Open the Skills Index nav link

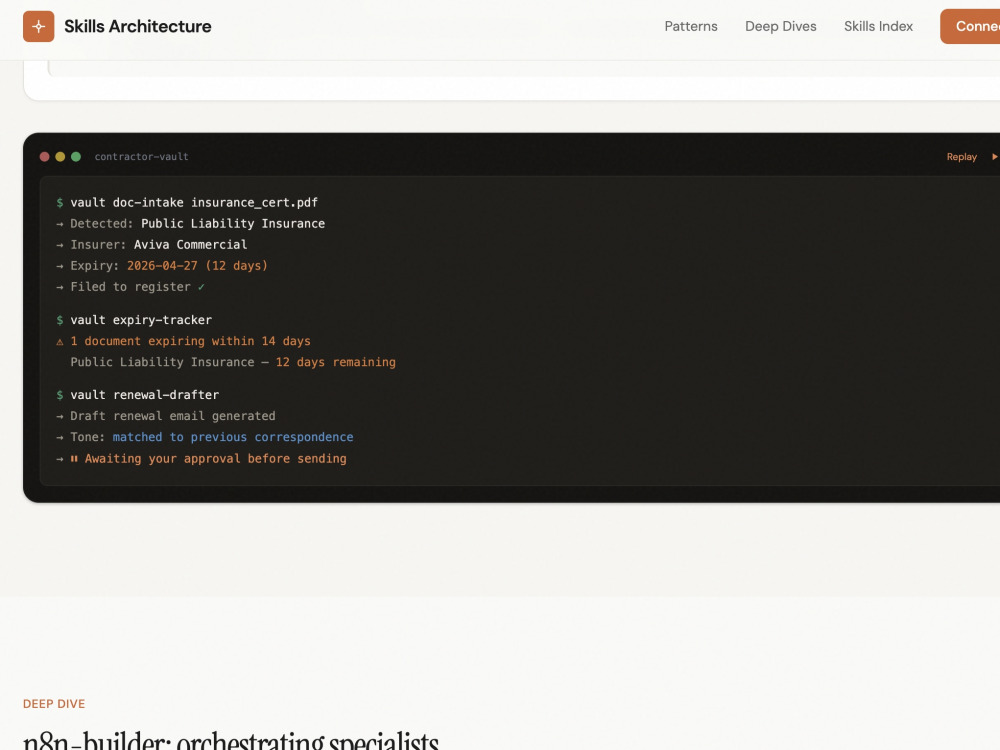coord(878,26)
